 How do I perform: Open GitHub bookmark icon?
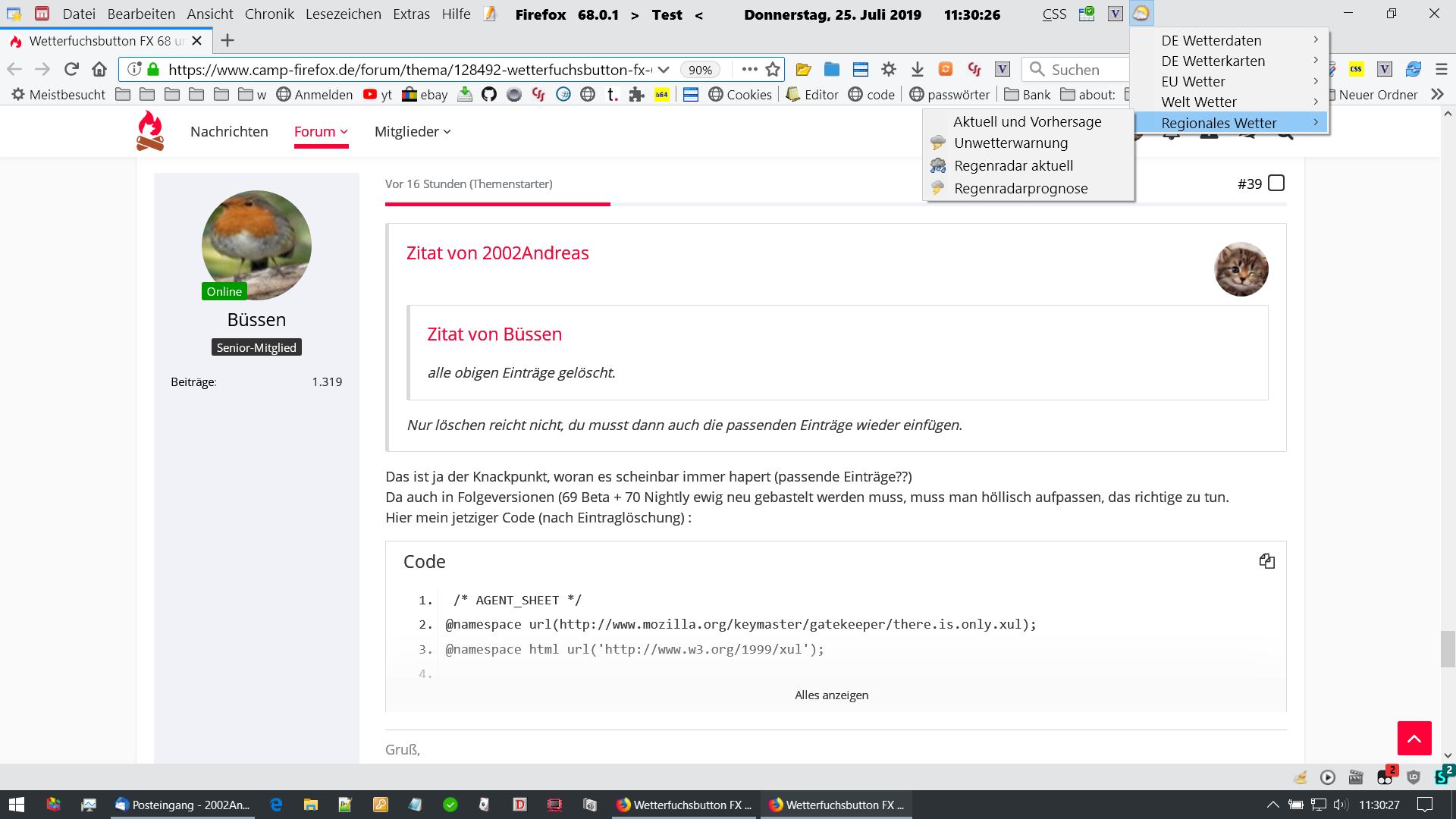point(489,94)
